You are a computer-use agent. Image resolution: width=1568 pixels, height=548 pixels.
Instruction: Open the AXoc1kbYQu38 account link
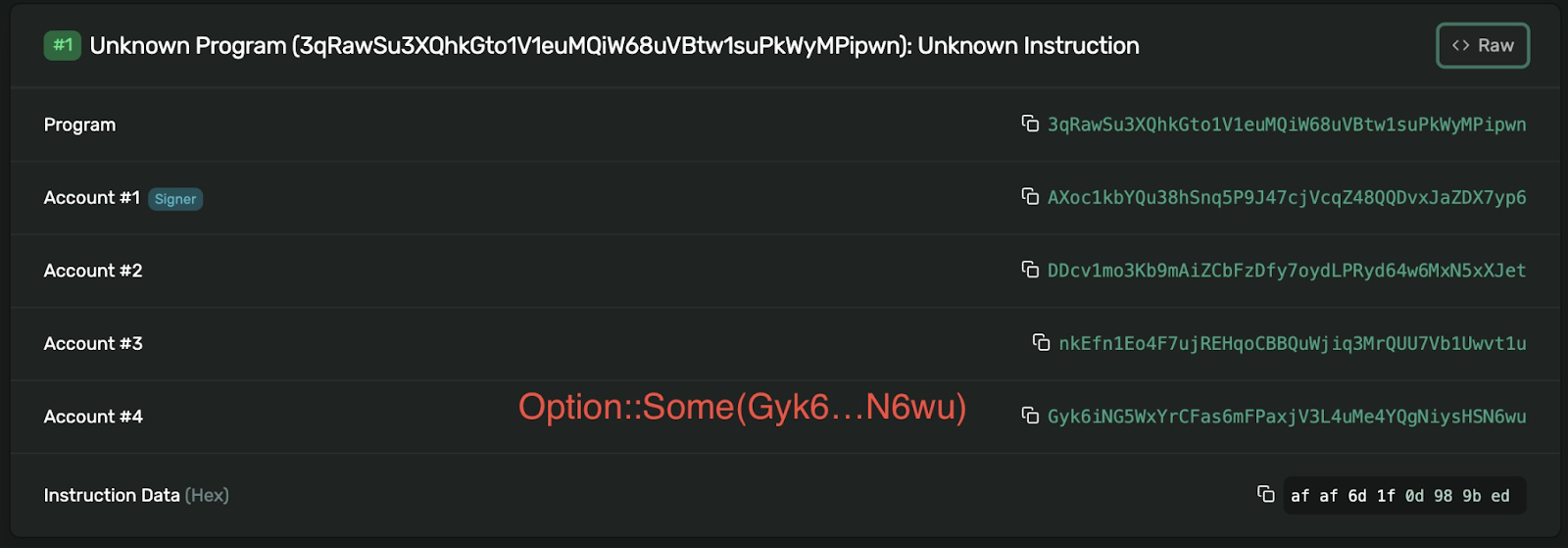(x=1287, y=197)
